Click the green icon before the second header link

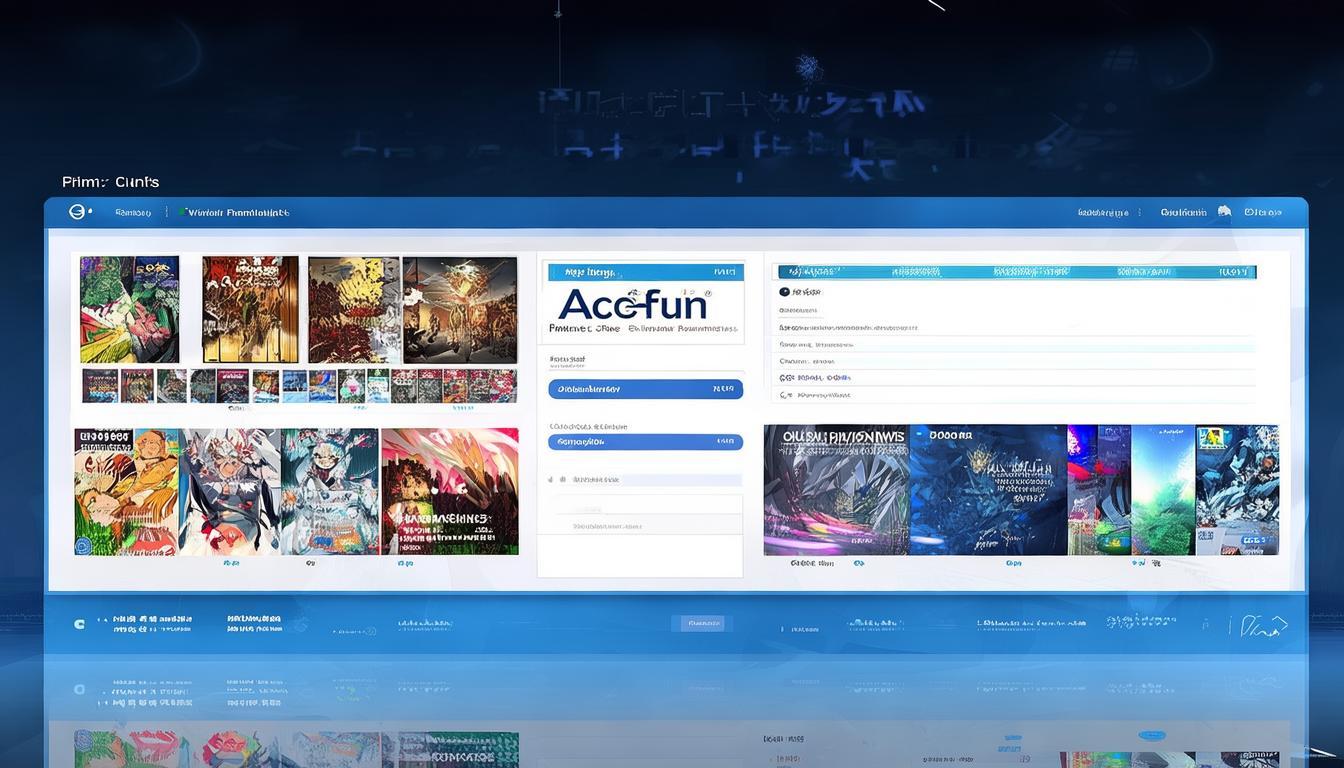pos(182,212)
